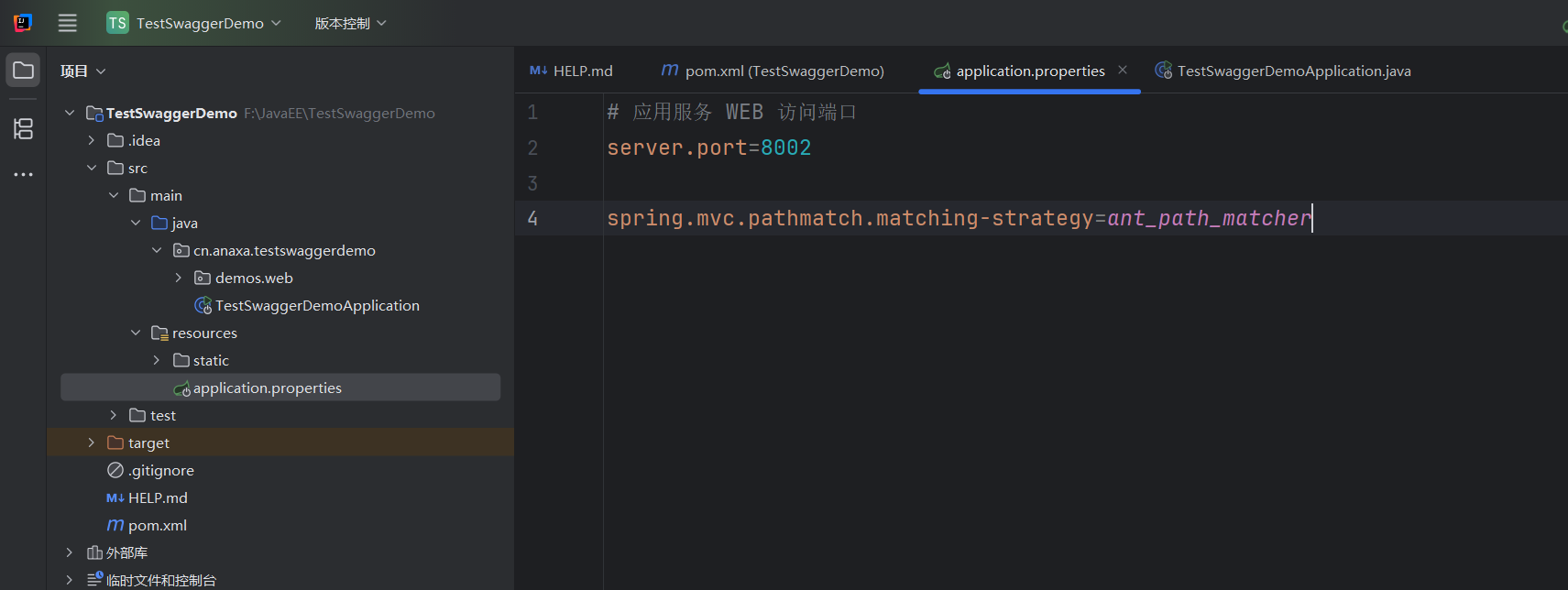
Task: Expand the .idea folder
Action: tap(92, 140)
